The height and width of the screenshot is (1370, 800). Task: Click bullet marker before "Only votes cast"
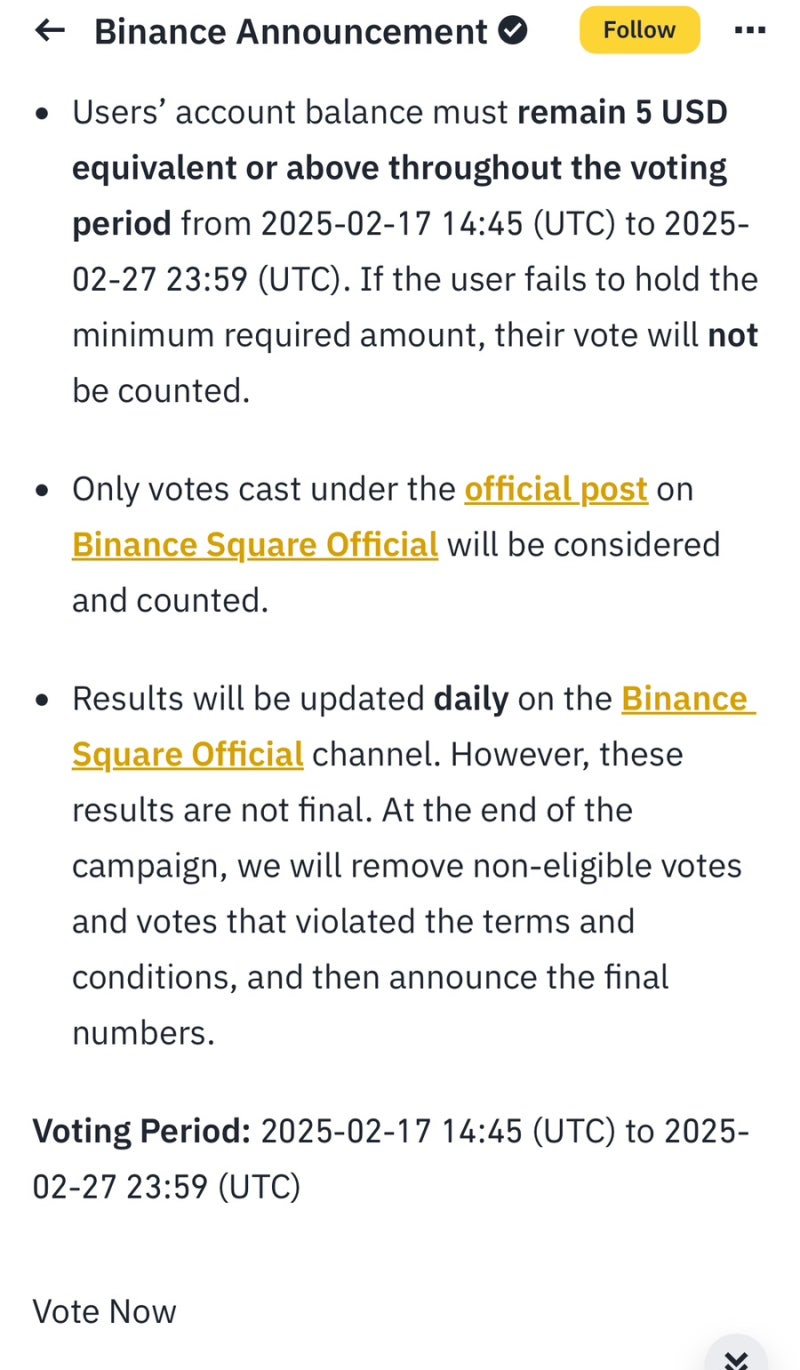[x=41, y=490]
